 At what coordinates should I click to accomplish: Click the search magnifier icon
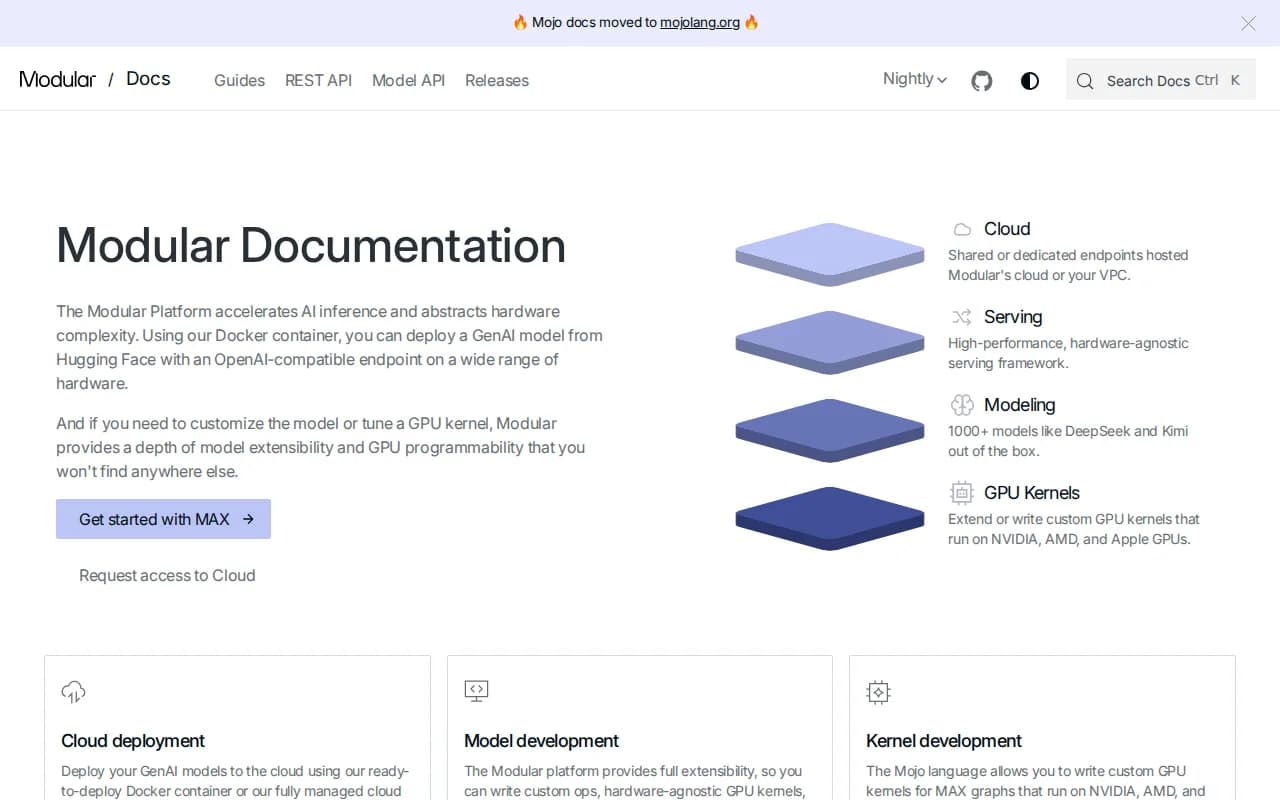coord(1085,81)
